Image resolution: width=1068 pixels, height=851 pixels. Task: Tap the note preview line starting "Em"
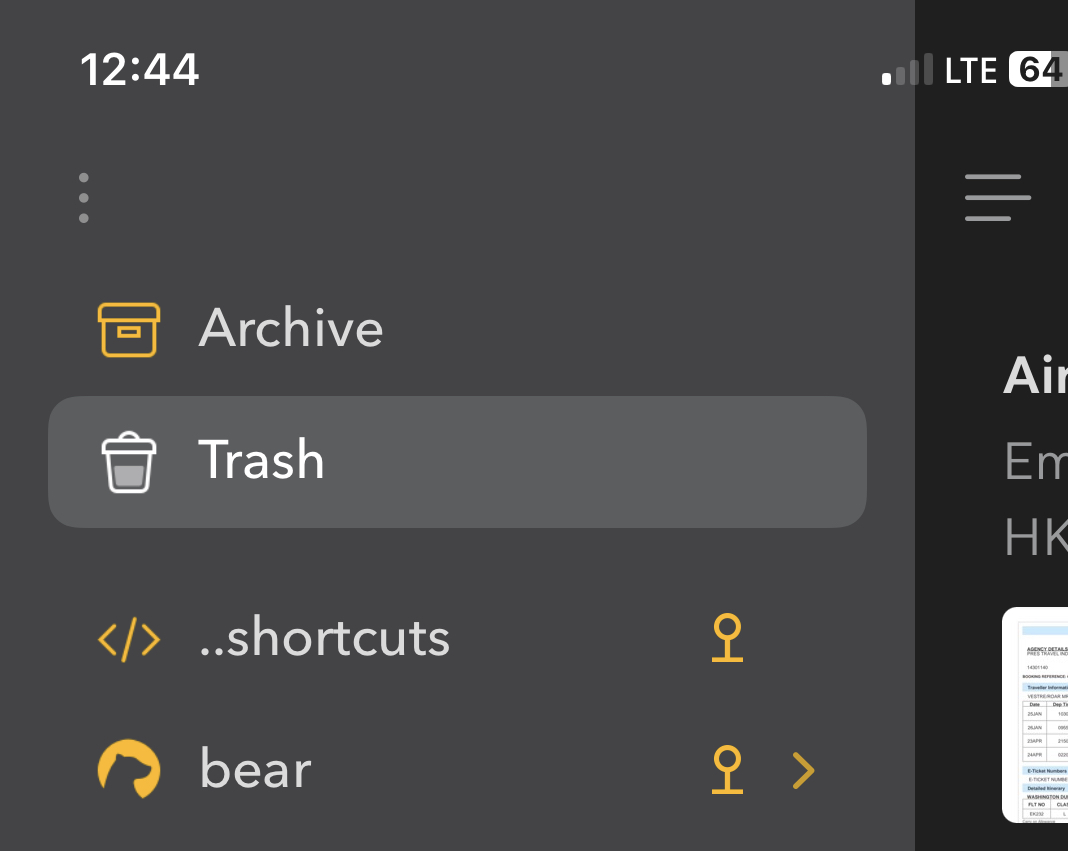coord(1036,461)
